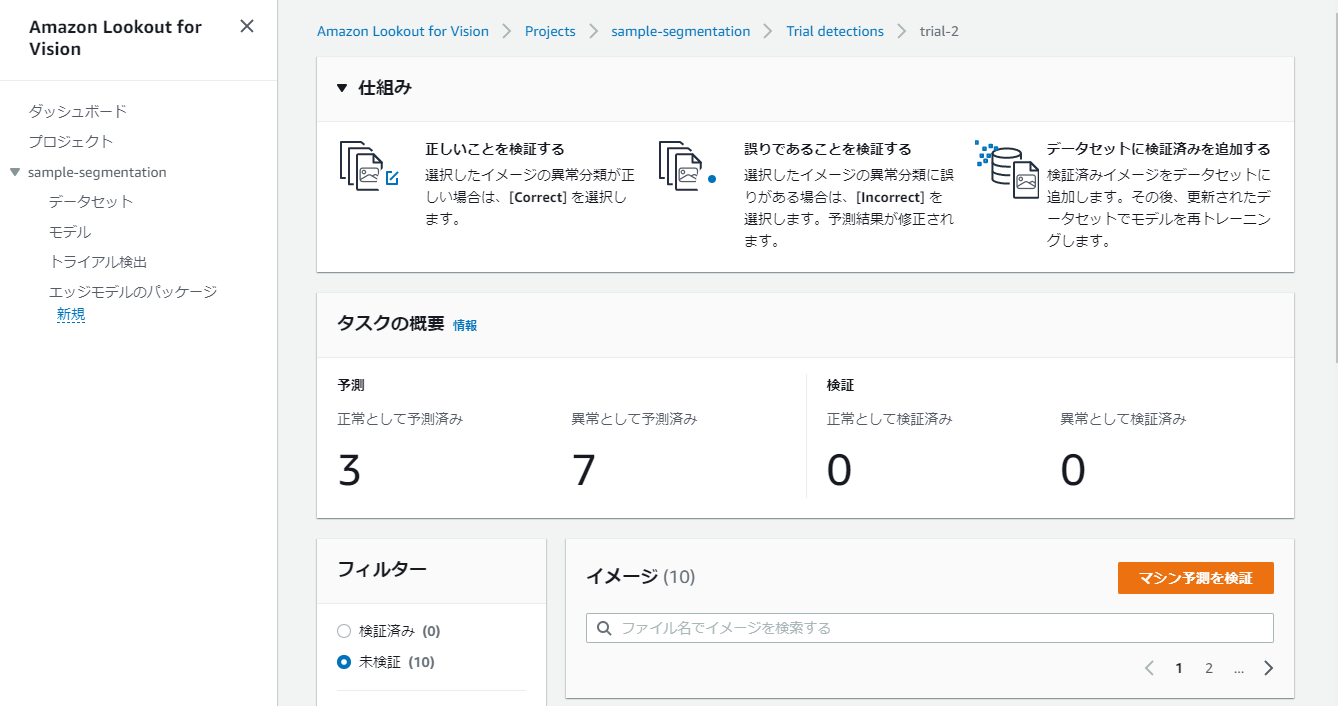Go to previous page arrow in pagination

[1149, 668]
